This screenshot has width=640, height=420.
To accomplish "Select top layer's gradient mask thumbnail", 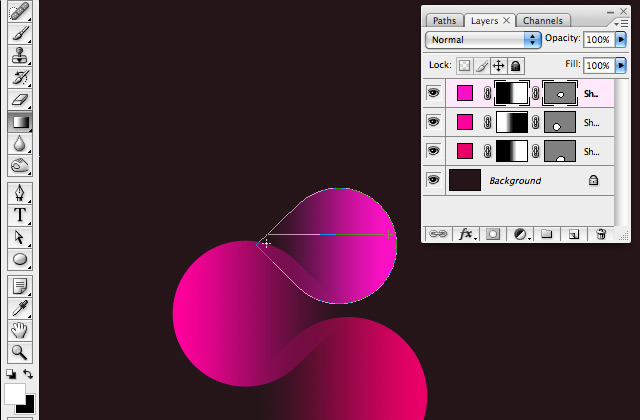I will [x=512, y=93].
